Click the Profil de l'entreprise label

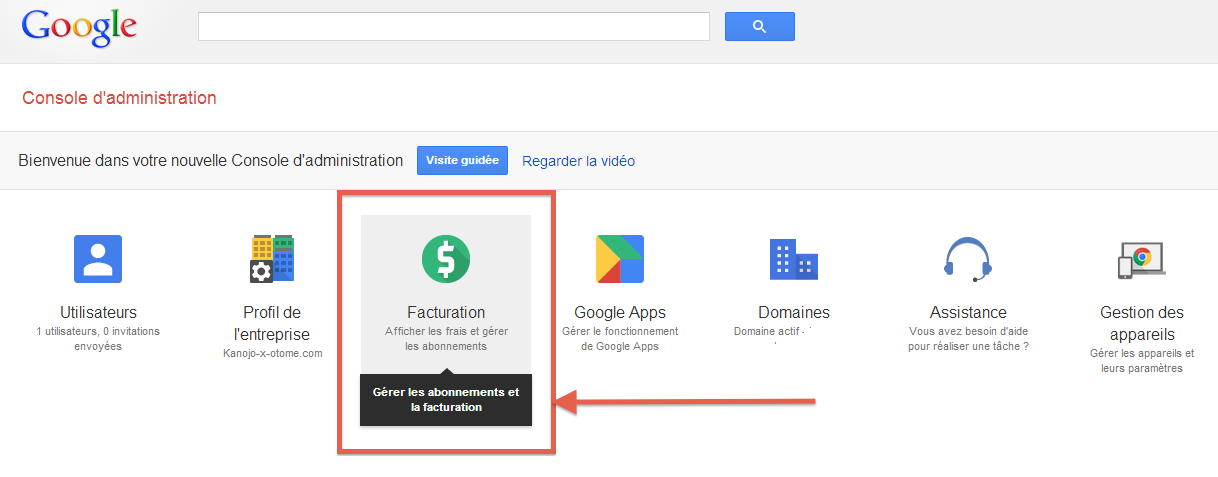tap(272, 323)
